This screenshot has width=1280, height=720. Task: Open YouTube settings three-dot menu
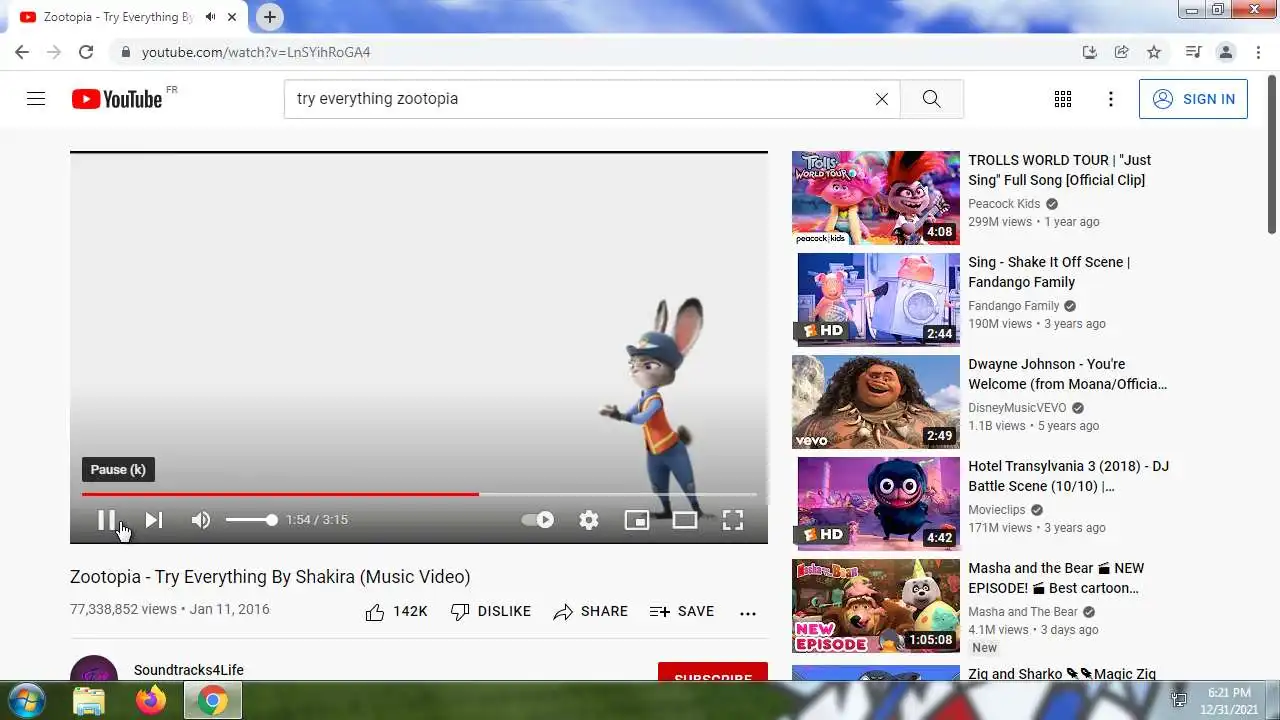coord(1111,99)
